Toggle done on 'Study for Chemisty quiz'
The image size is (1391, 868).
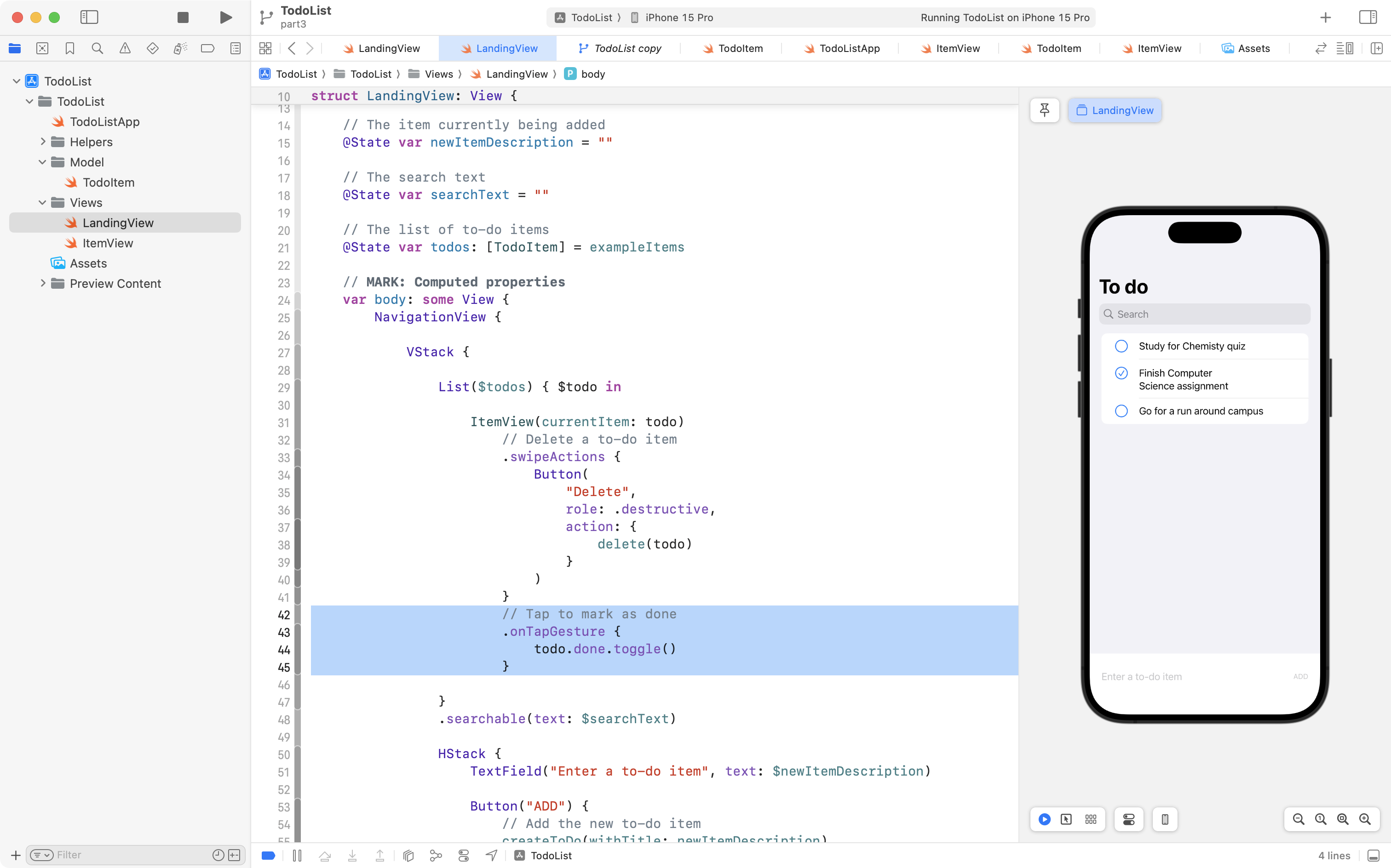(1121, 346)
